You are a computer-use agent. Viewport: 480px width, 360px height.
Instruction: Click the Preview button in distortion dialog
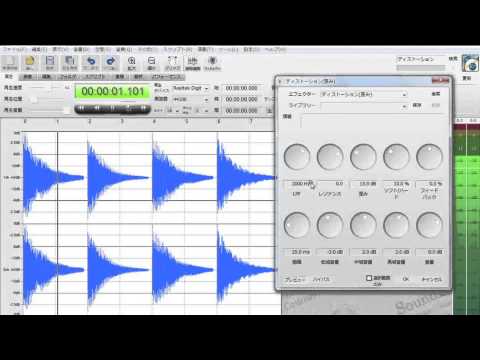click(295, 279)
